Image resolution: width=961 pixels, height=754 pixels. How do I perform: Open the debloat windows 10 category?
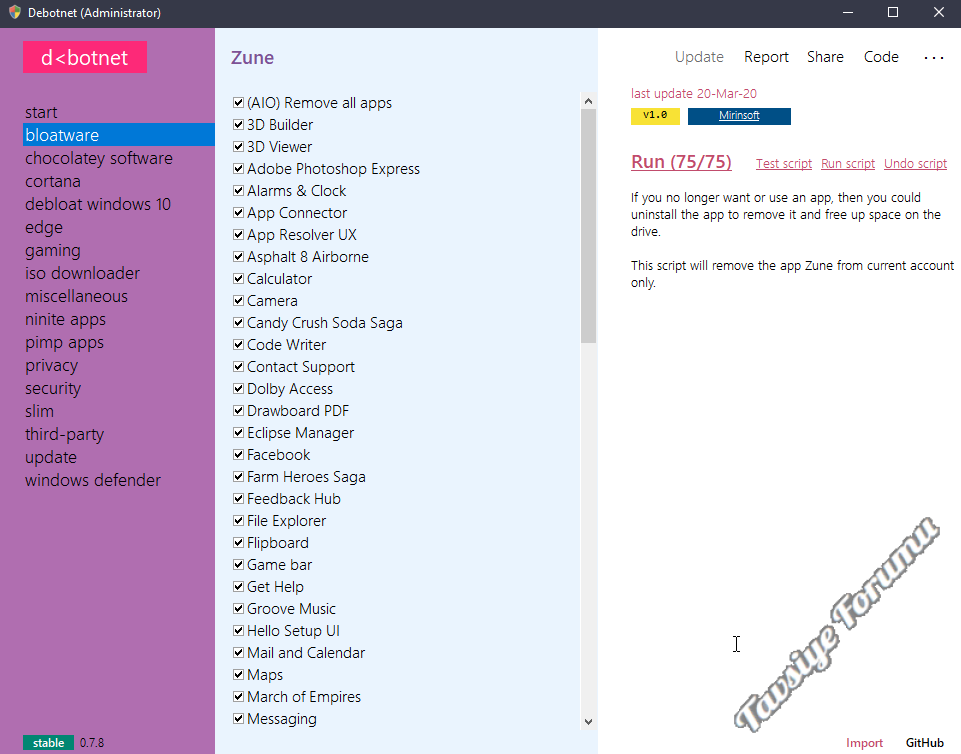[98, 204]
